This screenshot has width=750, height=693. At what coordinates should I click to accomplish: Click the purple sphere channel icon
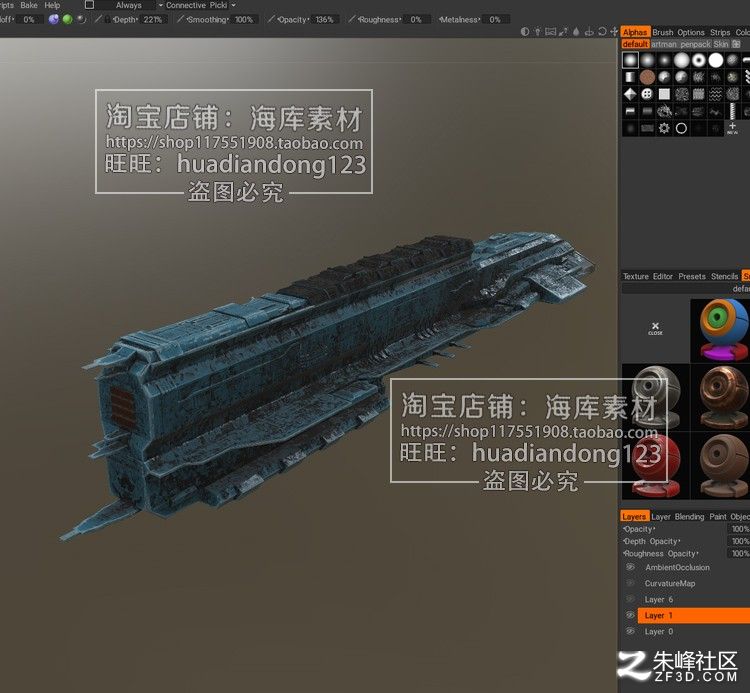coord(54,19)
